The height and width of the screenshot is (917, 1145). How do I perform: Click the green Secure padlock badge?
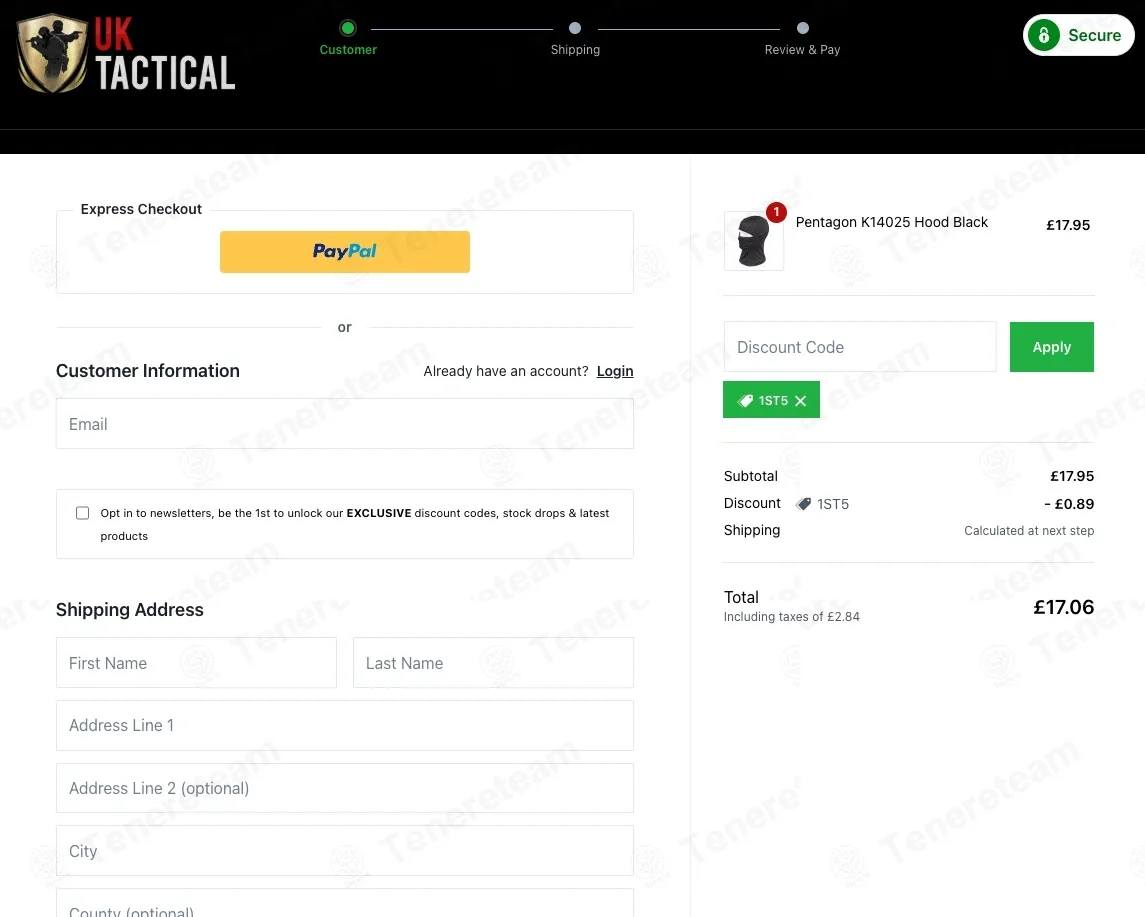(x=1078, y=35)
